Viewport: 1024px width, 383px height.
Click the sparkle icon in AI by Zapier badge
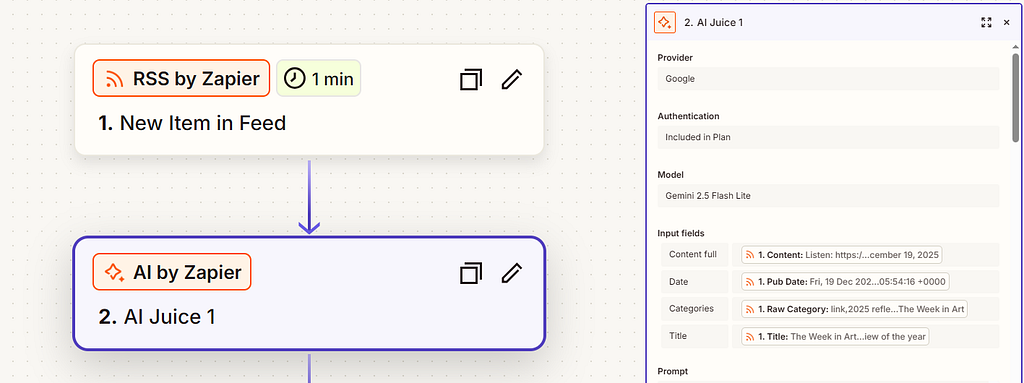point(114,273)
